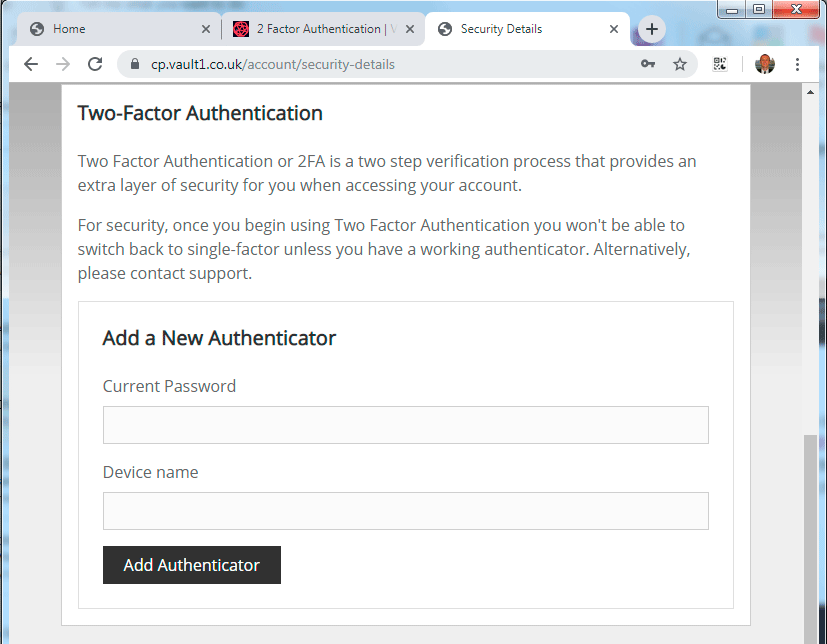Image resolution: width=827 pixels, height=644 pixels.
Task: Close the 2 Factor Authentication tab
Action: pyautogui.click(x=410, y=30)
